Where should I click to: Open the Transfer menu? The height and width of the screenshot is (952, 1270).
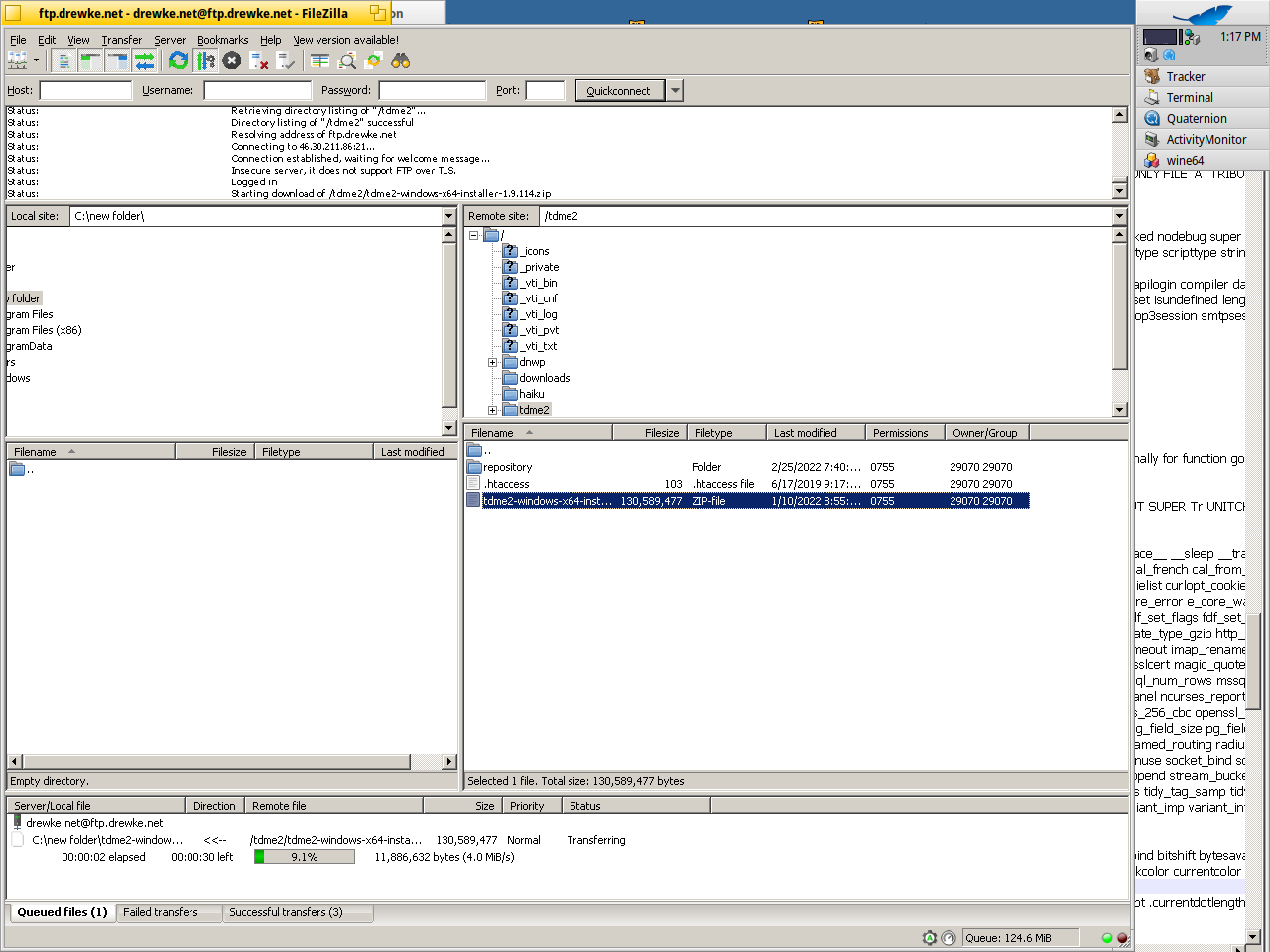121,40
